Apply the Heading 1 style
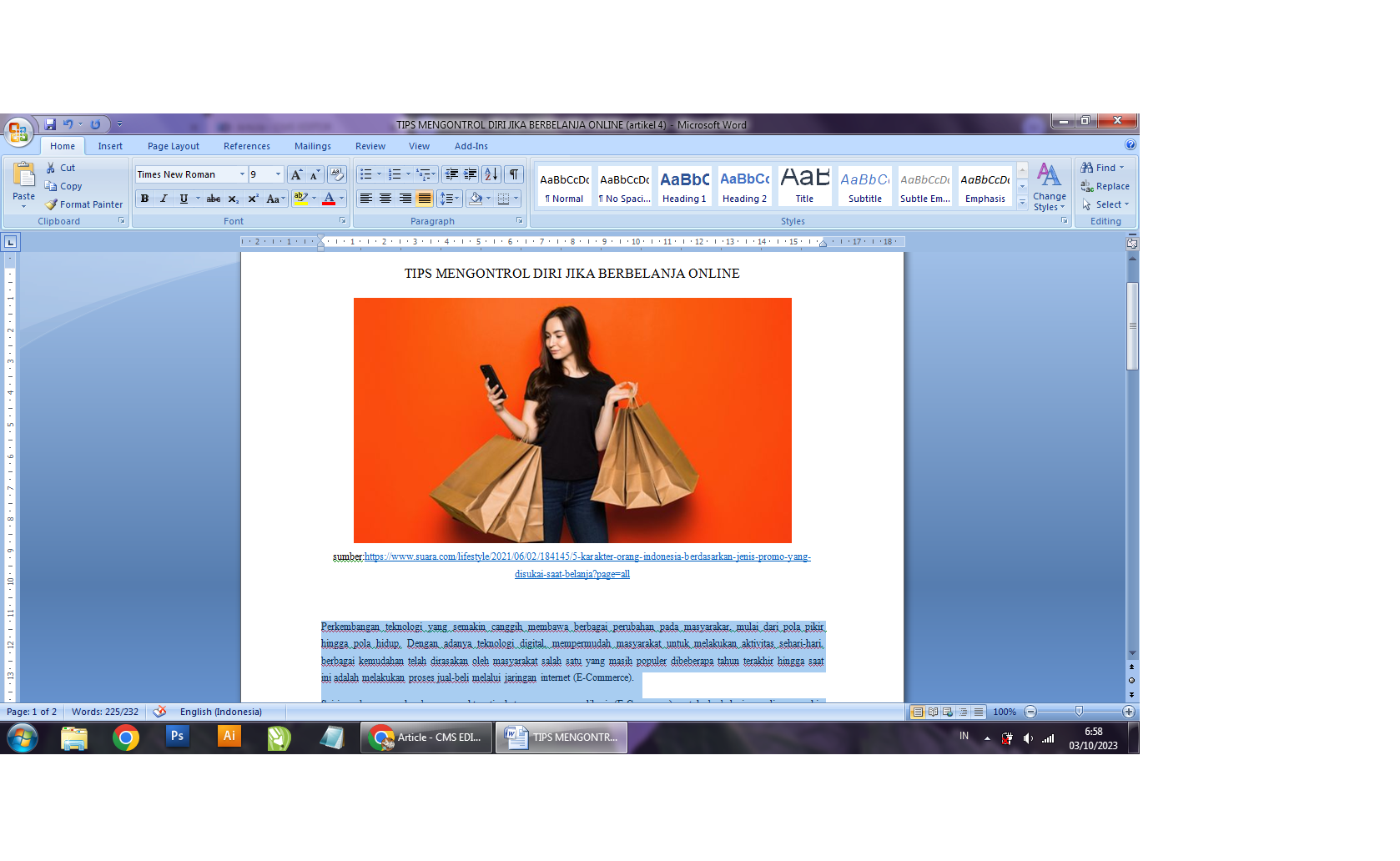 tap(684, 185)
